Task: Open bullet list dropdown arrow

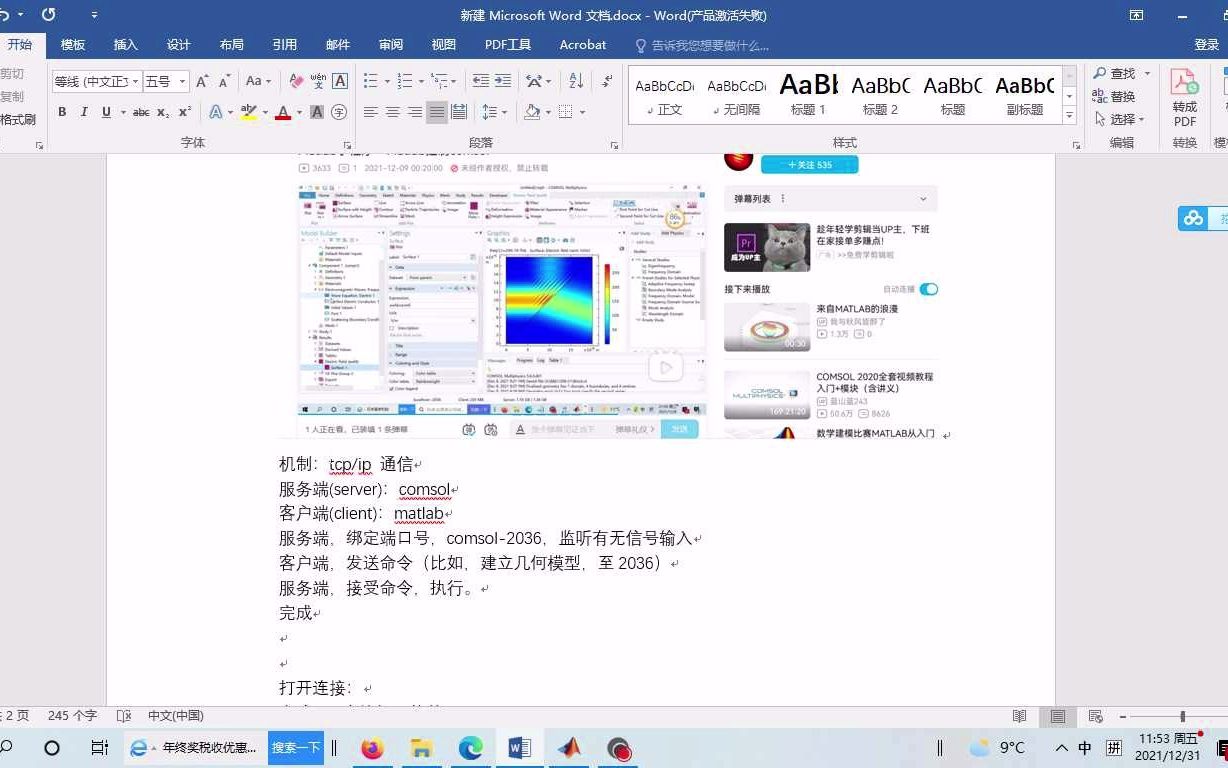Action: [x=386, y=81]
